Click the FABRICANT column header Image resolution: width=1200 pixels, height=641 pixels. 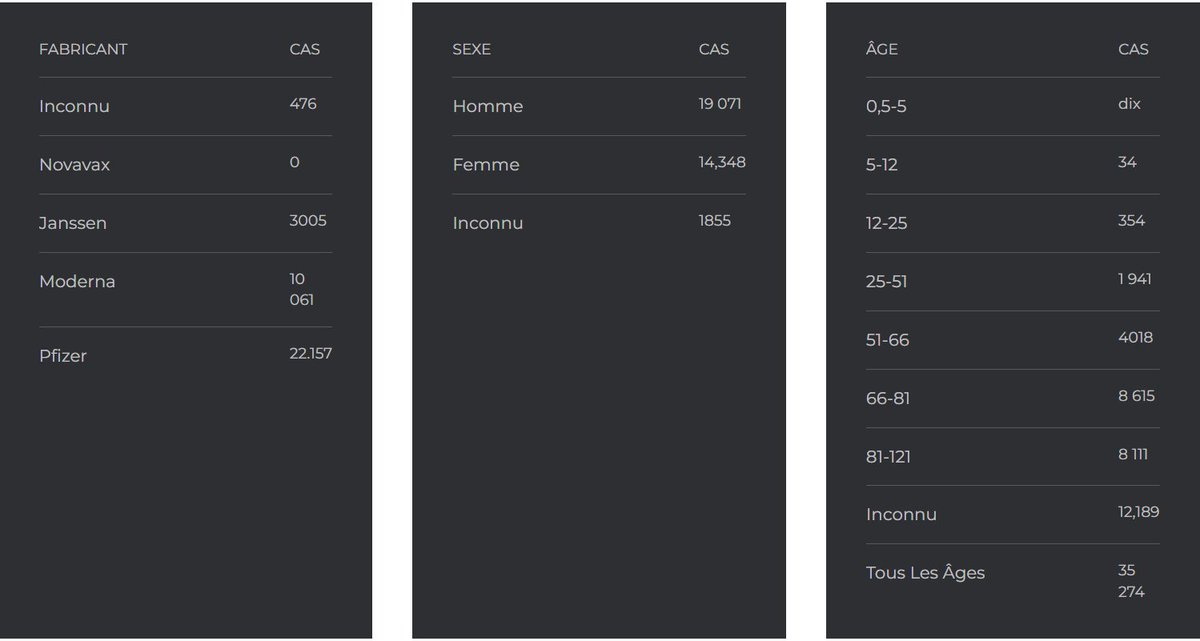click(x=83, y=49)
